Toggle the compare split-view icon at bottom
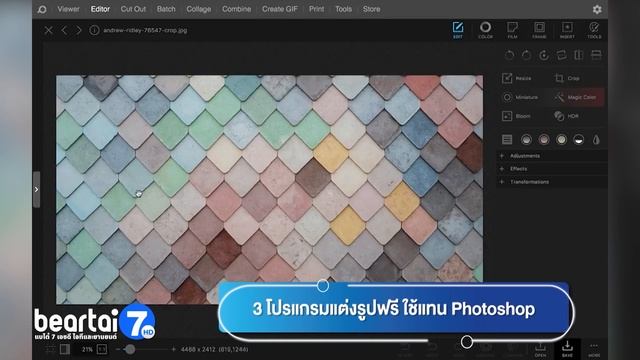640x360 pixels. coord(64,349)
